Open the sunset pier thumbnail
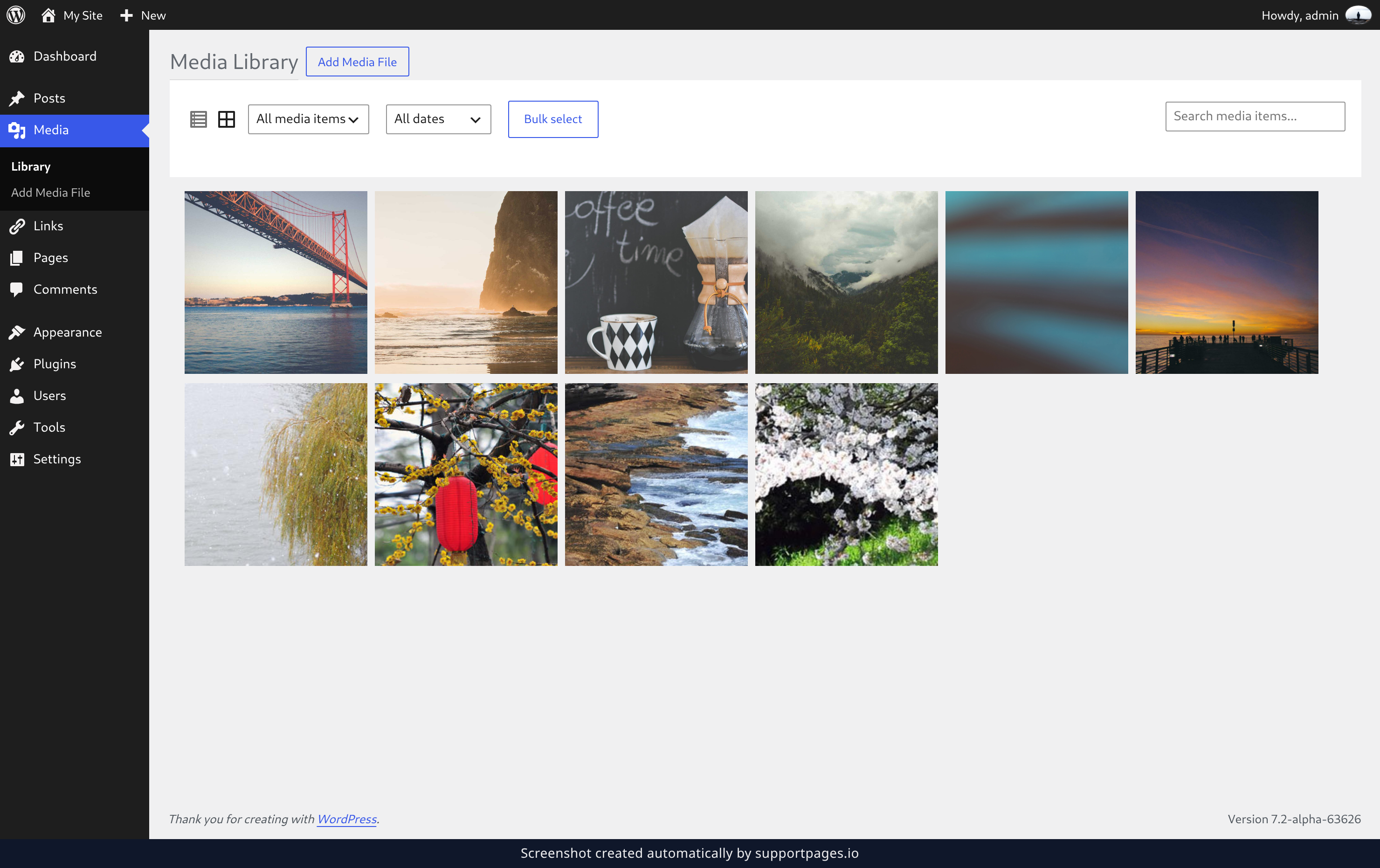The height and width of the screenshot is (868, 1380). 1227,282
